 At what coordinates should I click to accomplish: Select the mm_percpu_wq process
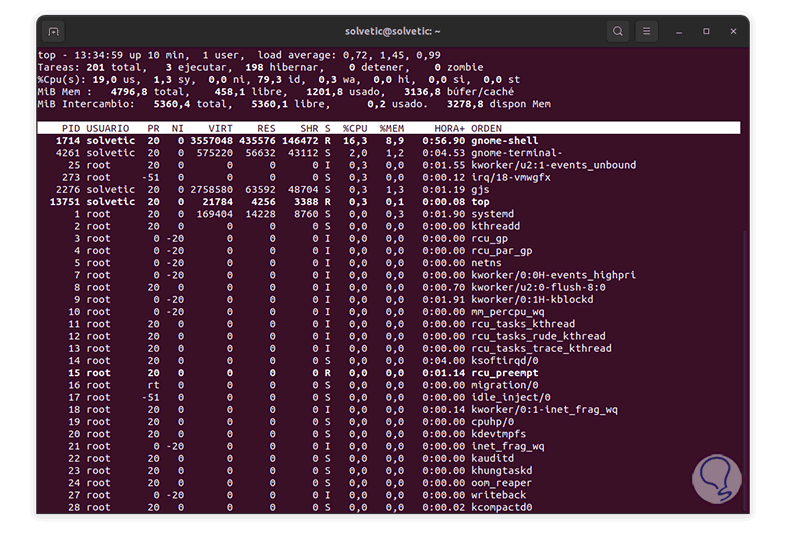pos(508,312)
